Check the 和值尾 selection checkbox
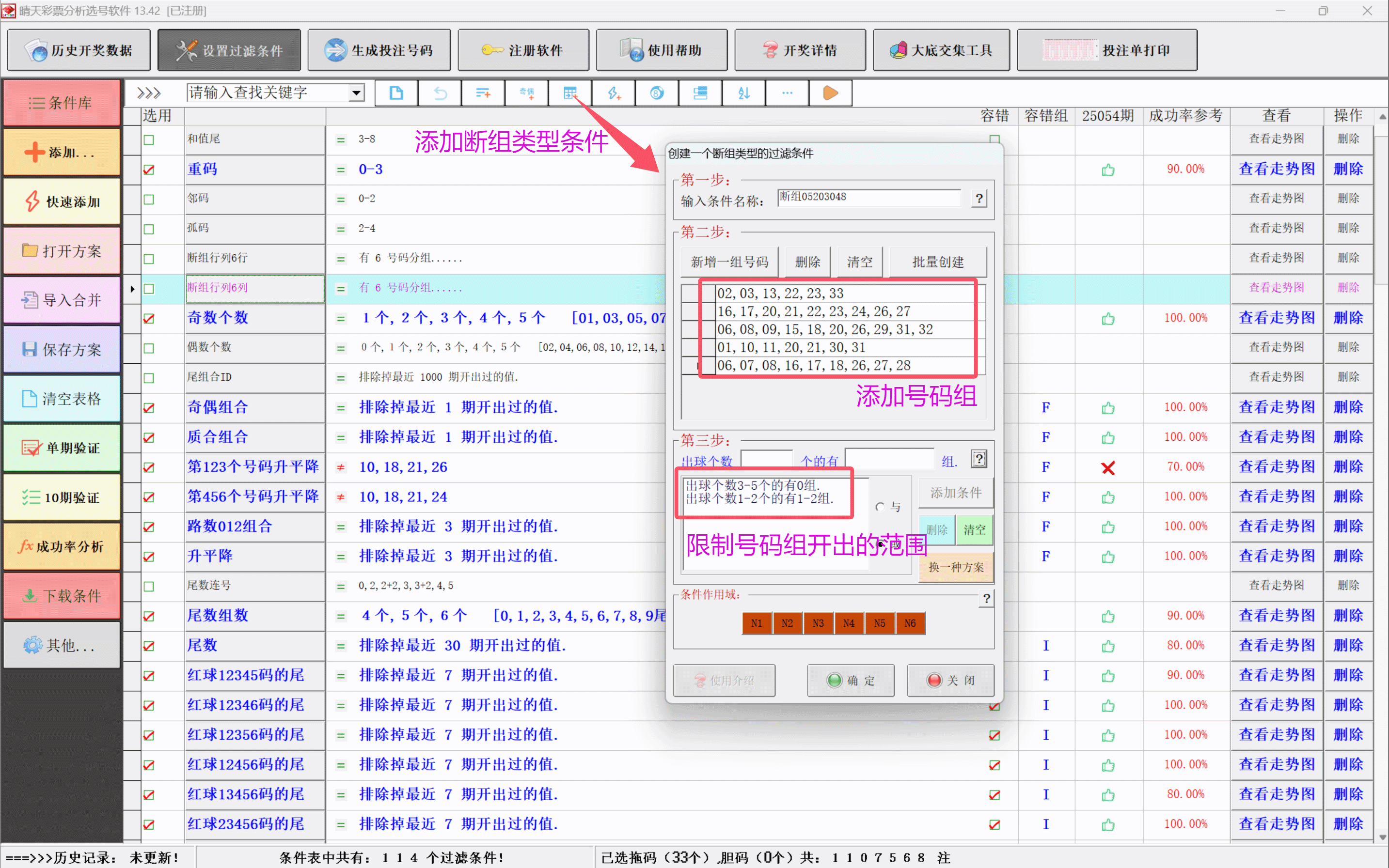Viewport: 1389px width, 868px height. (149, 139)
